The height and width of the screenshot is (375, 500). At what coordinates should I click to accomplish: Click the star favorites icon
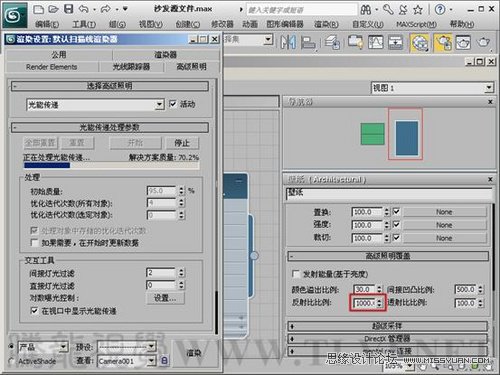[x=418, y=10]
